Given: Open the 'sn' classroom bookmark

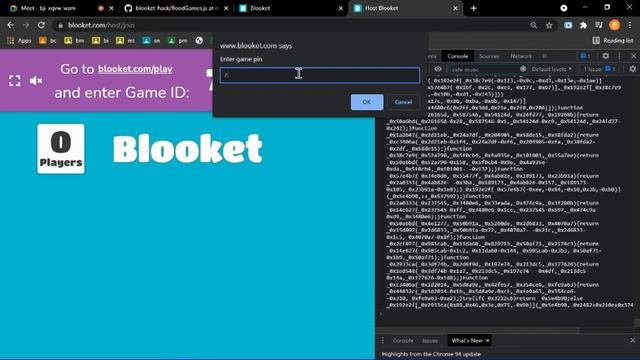Looking at the screenshot, I should click(x=151, y=40).
